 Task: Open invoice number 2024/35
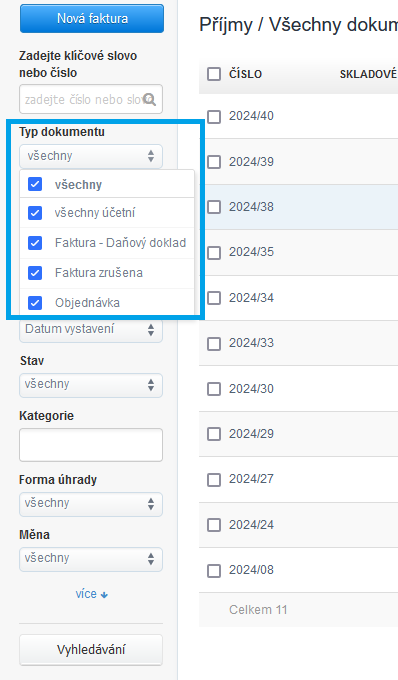click(x=251, y=252)
